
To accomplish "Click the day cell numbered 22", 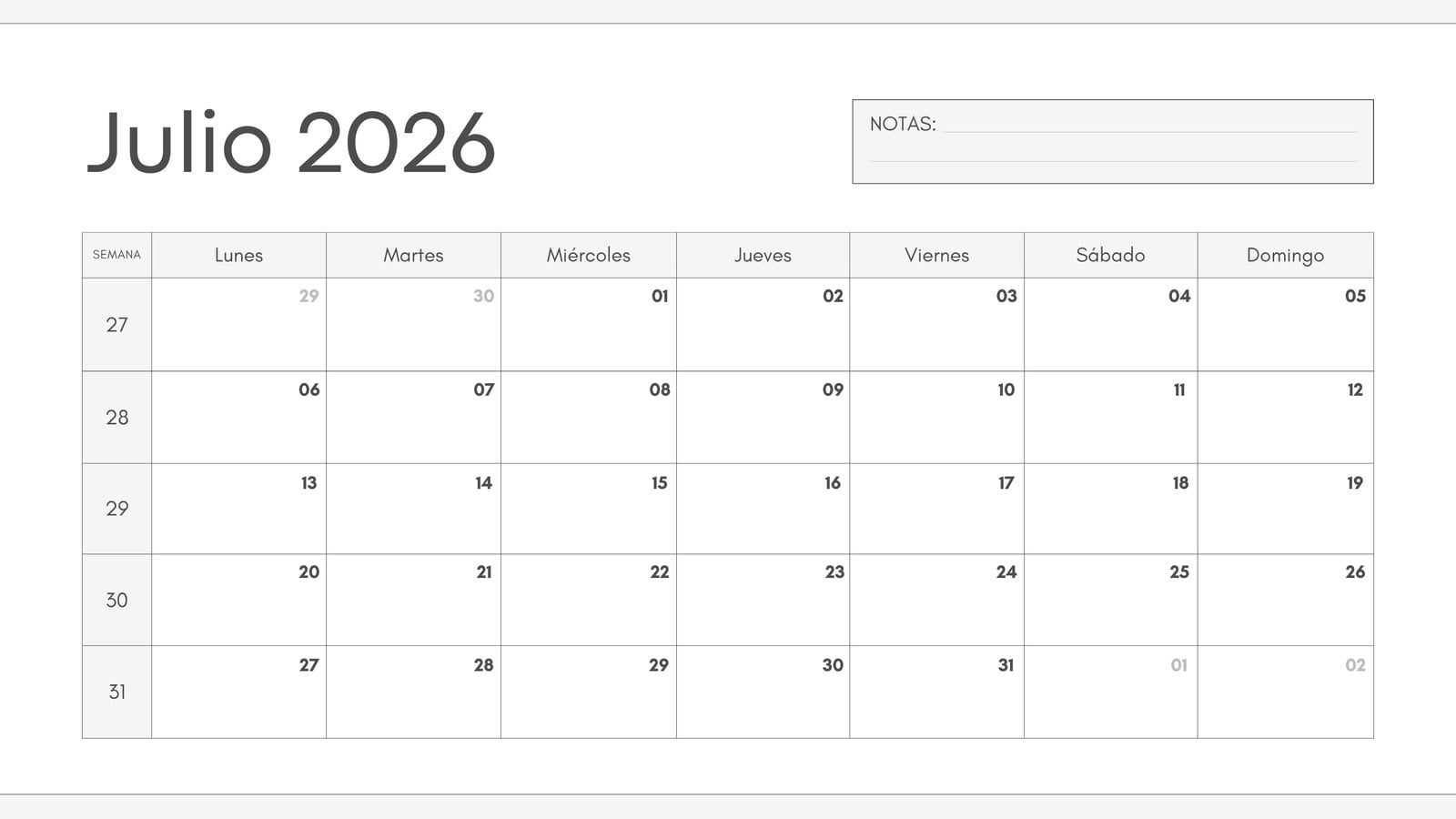I will pyautogui.click(x=589, y=601).
